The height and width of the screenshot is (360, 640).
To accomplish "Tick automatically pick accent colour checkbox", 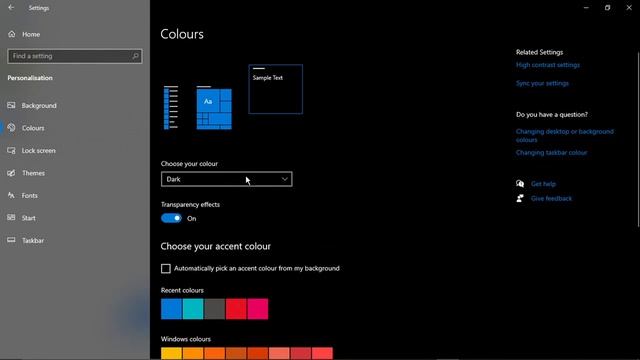I will (x=166, y=269).
